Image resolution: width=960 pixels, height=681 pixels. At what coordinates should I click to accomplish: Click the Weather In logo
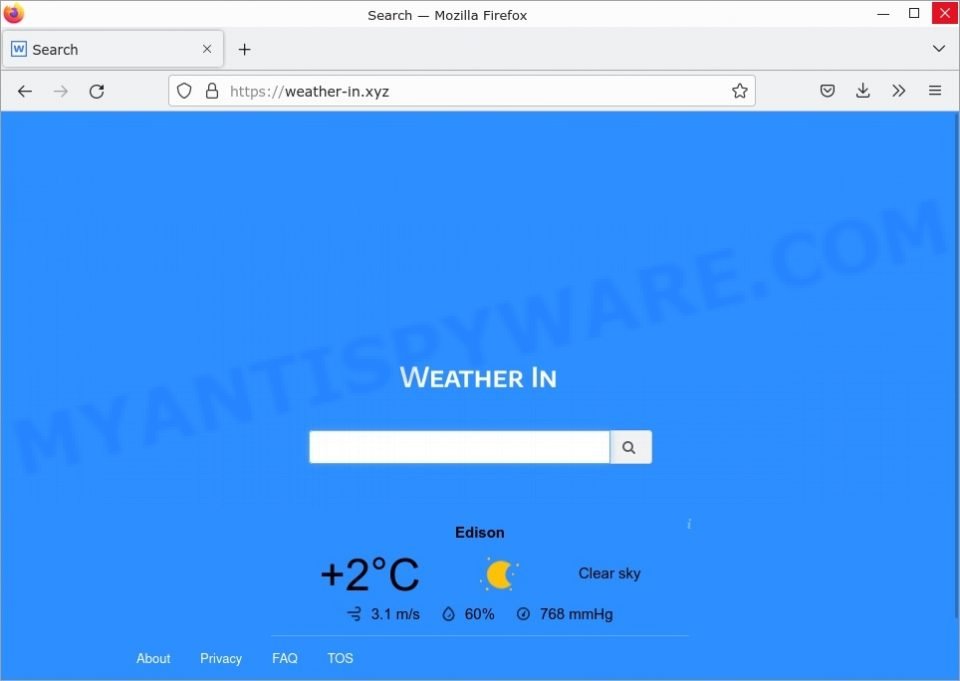pos(478,377)
